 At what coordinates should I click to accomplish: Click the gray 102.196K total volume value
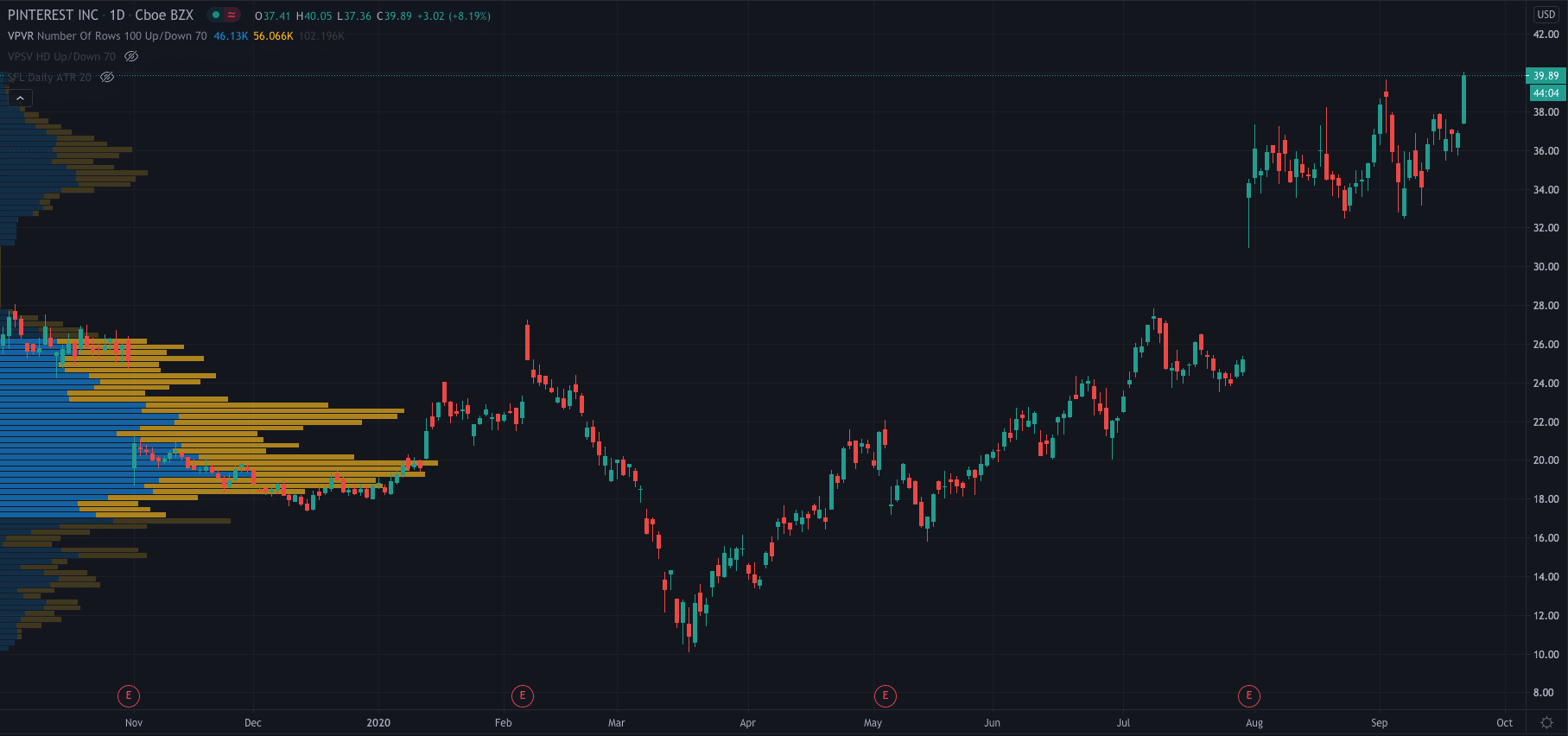(x=321, y=36)
